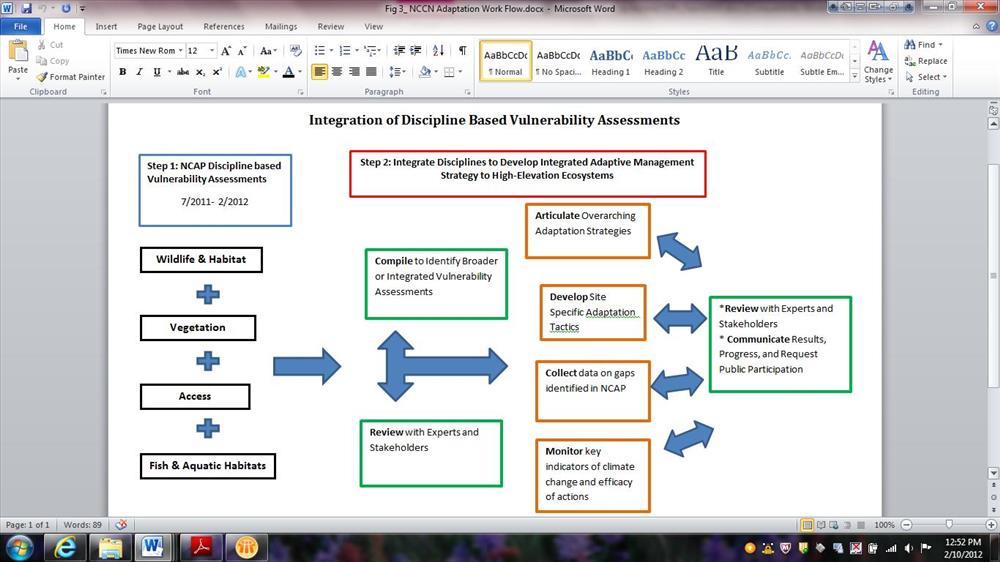
Task: Center-align the paragraph text
Action: click(x=337, y=72)
